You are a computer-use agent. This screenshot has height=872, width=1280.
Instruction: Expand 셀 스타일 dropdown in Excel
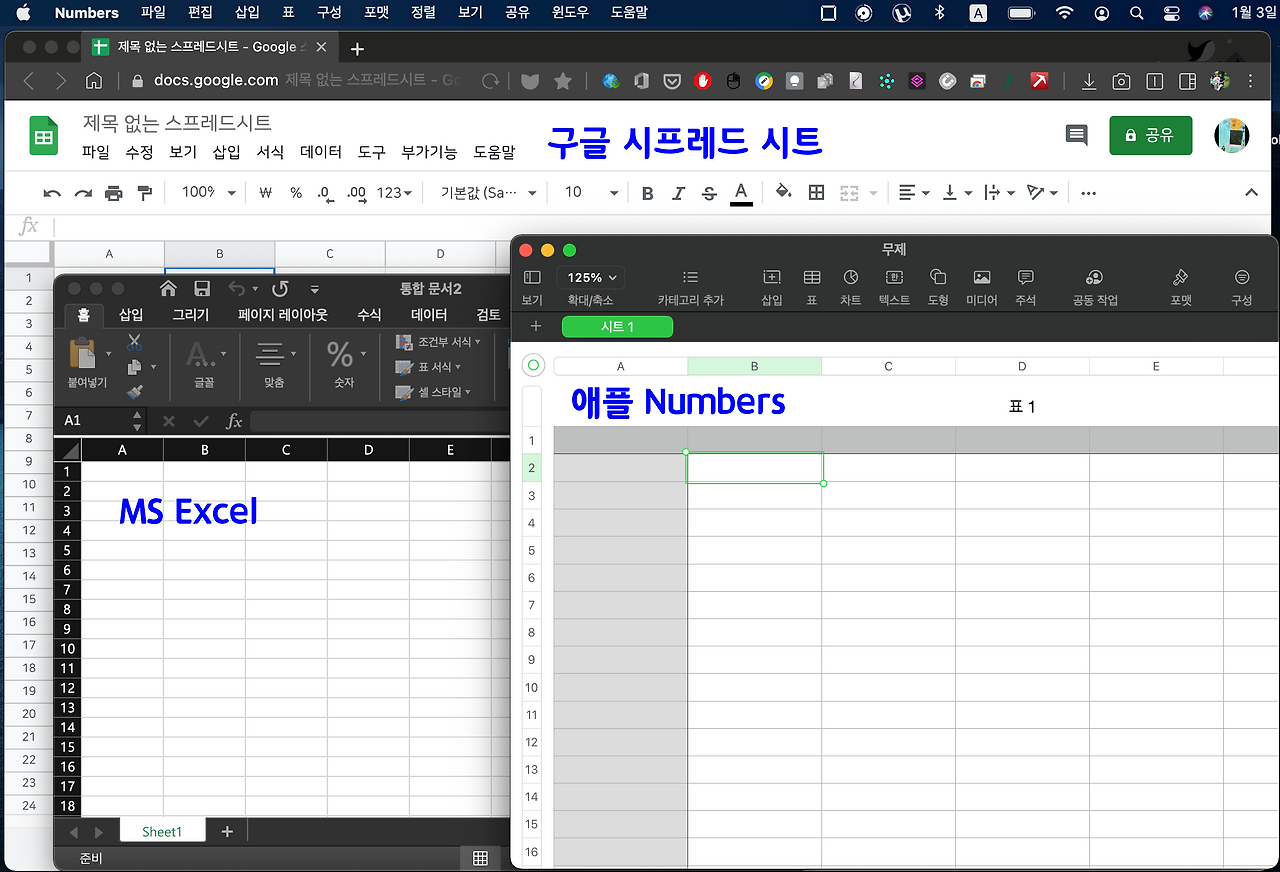(x=433, y=392)
